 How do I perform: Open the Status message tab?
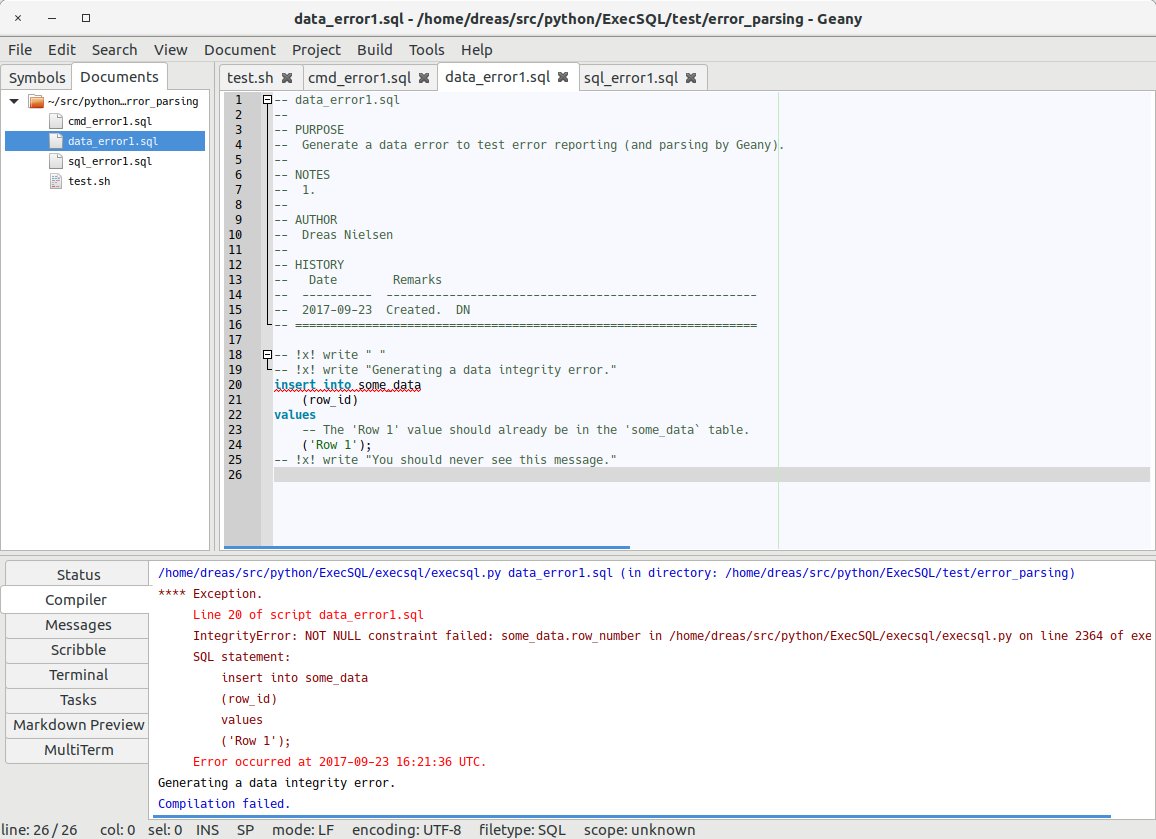(78, 574)
